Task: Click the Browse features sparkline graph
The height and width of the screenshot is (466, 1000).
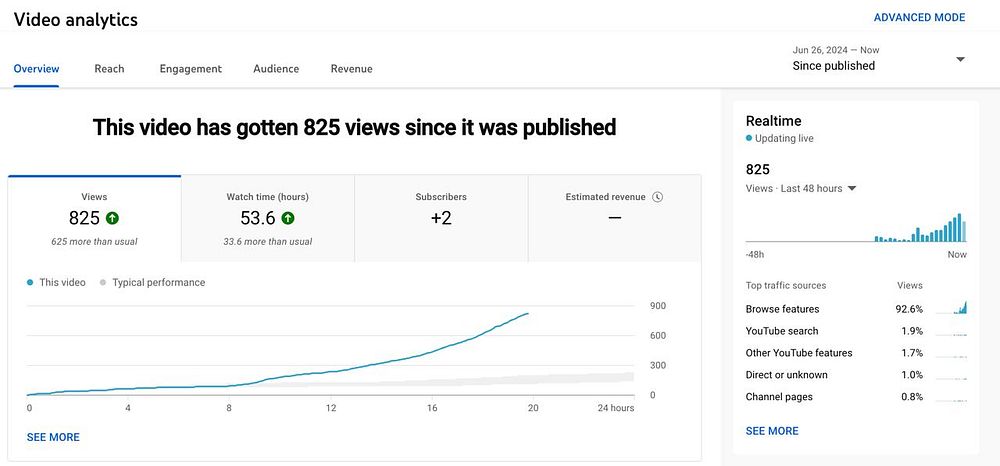Action: (x=952, y=309)
